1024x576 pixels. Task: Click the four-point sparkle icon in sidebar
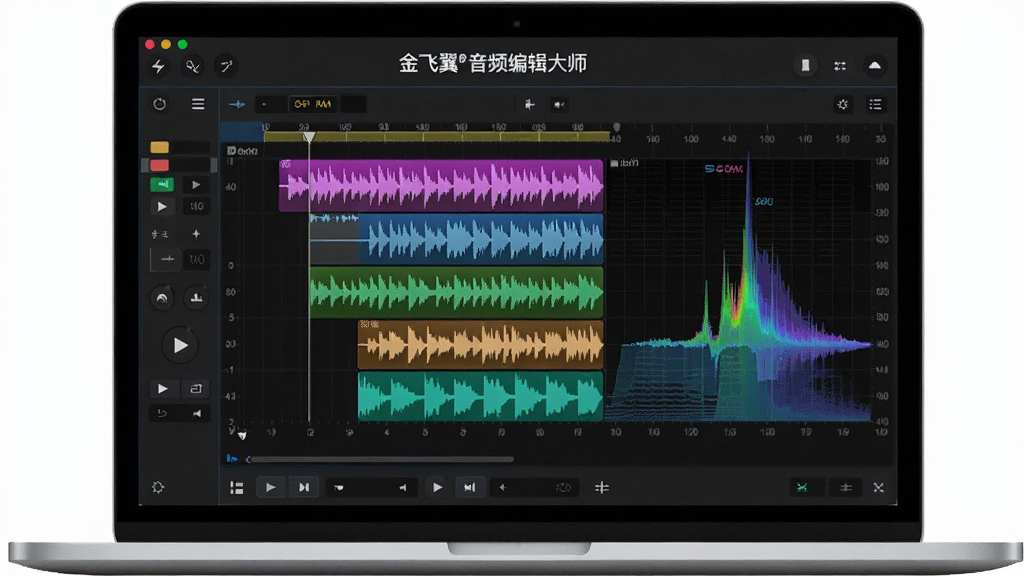(x=196, y=234)
